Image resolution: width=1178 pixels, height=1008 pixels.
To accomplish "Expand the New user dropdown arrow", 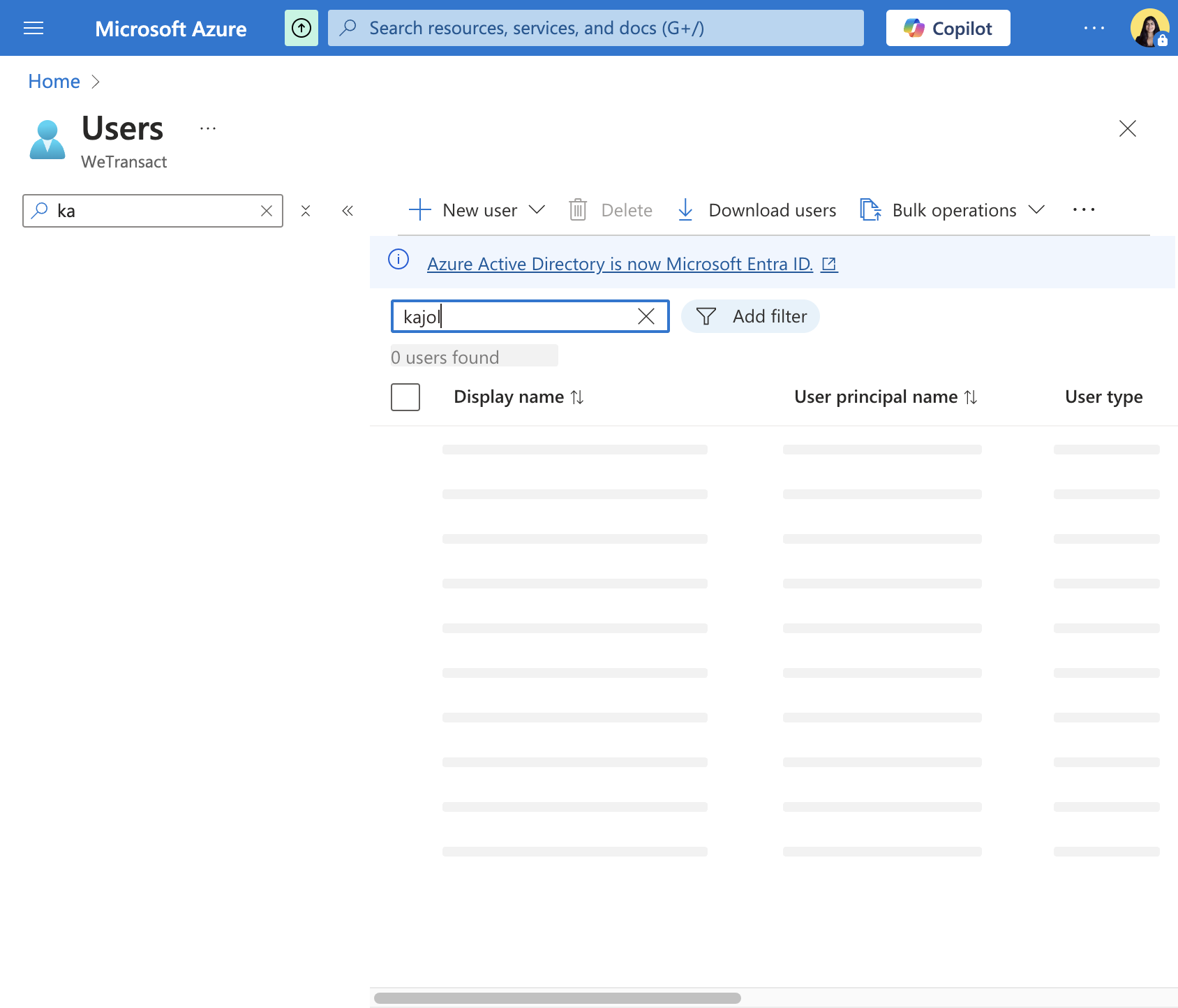I will (537, 210).
